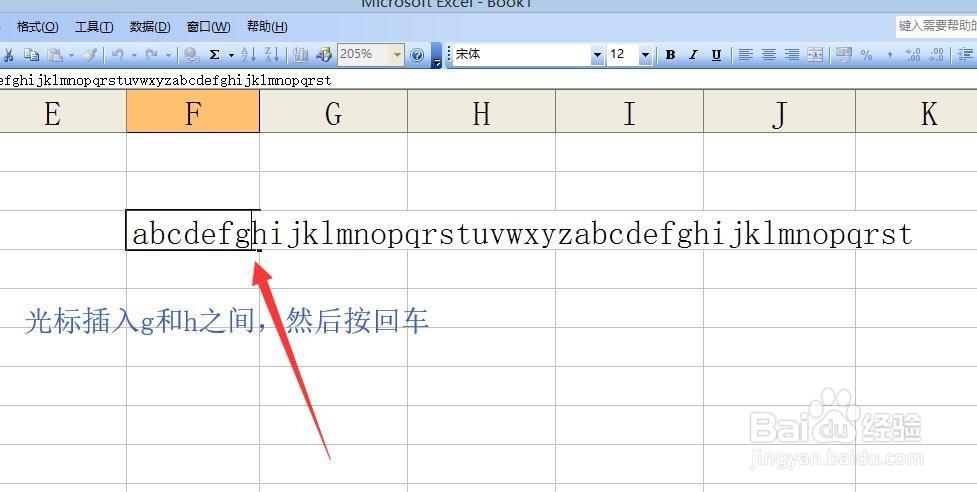Click the blue Help question mark icon
This screenshot has height=492, width=977.
417,55
